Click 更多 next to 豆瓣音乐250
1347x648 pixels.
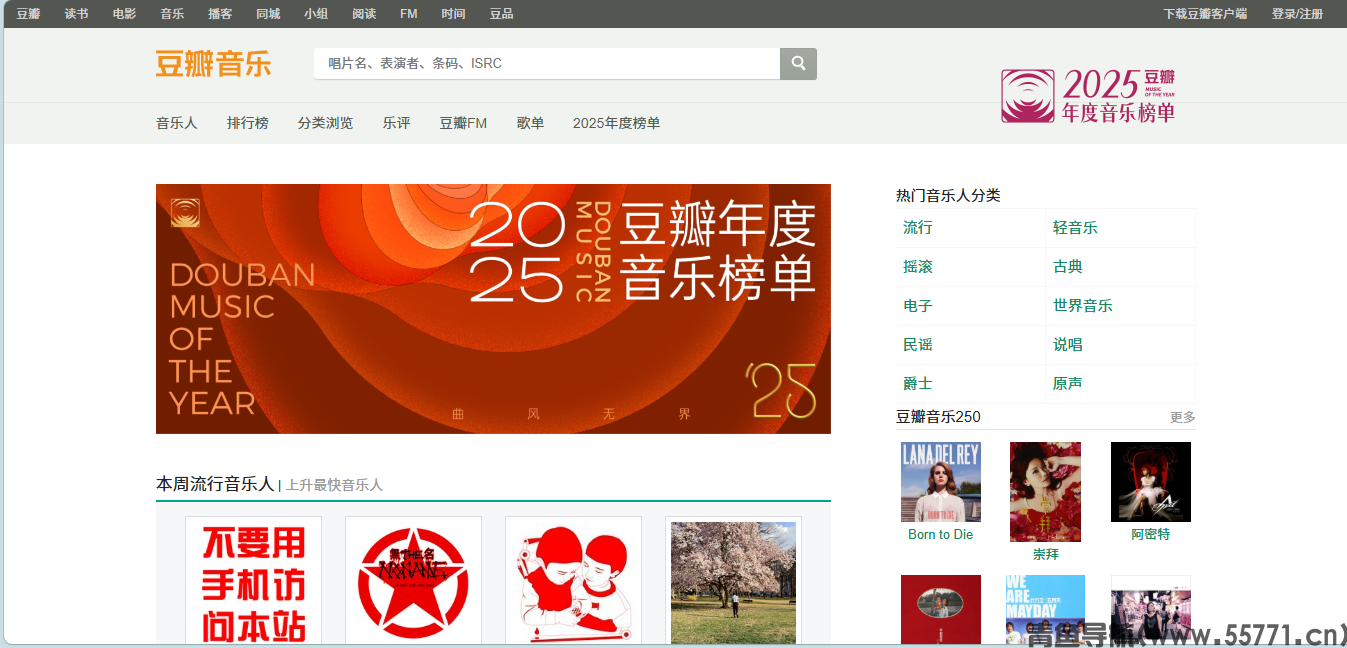coord(1182,418)
